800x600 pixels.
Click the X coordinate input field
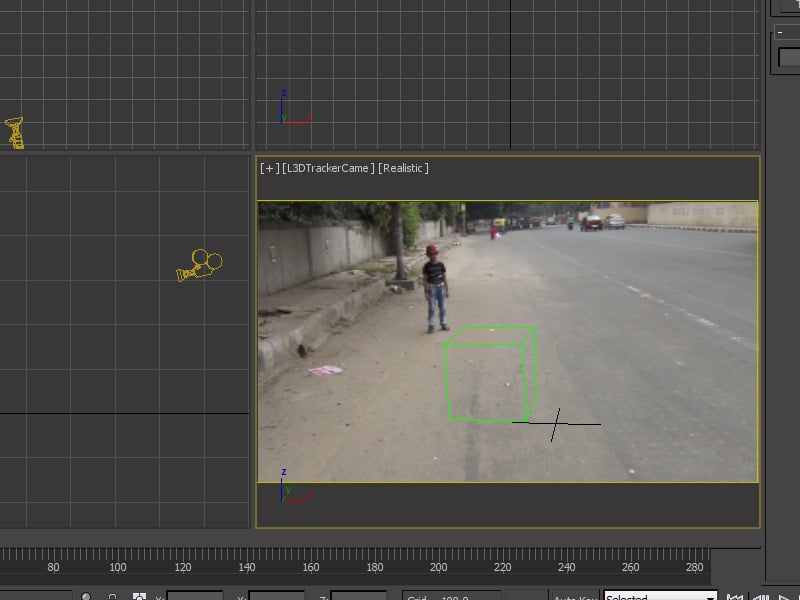(195, 596)
